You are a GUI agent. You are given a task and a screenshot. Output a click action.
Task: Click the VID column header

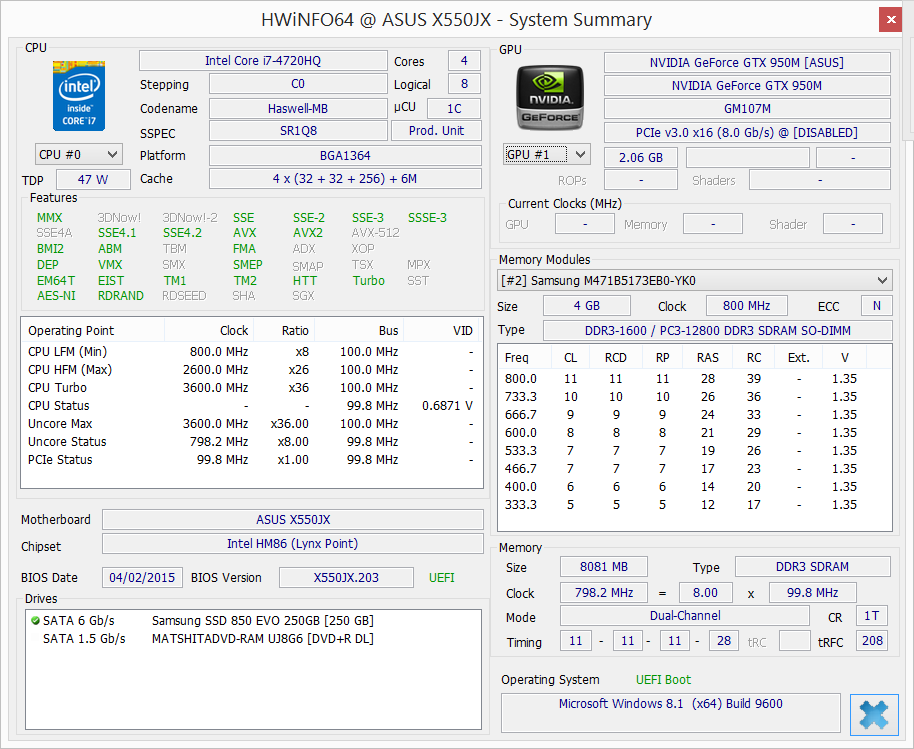(x=442, y=330)
